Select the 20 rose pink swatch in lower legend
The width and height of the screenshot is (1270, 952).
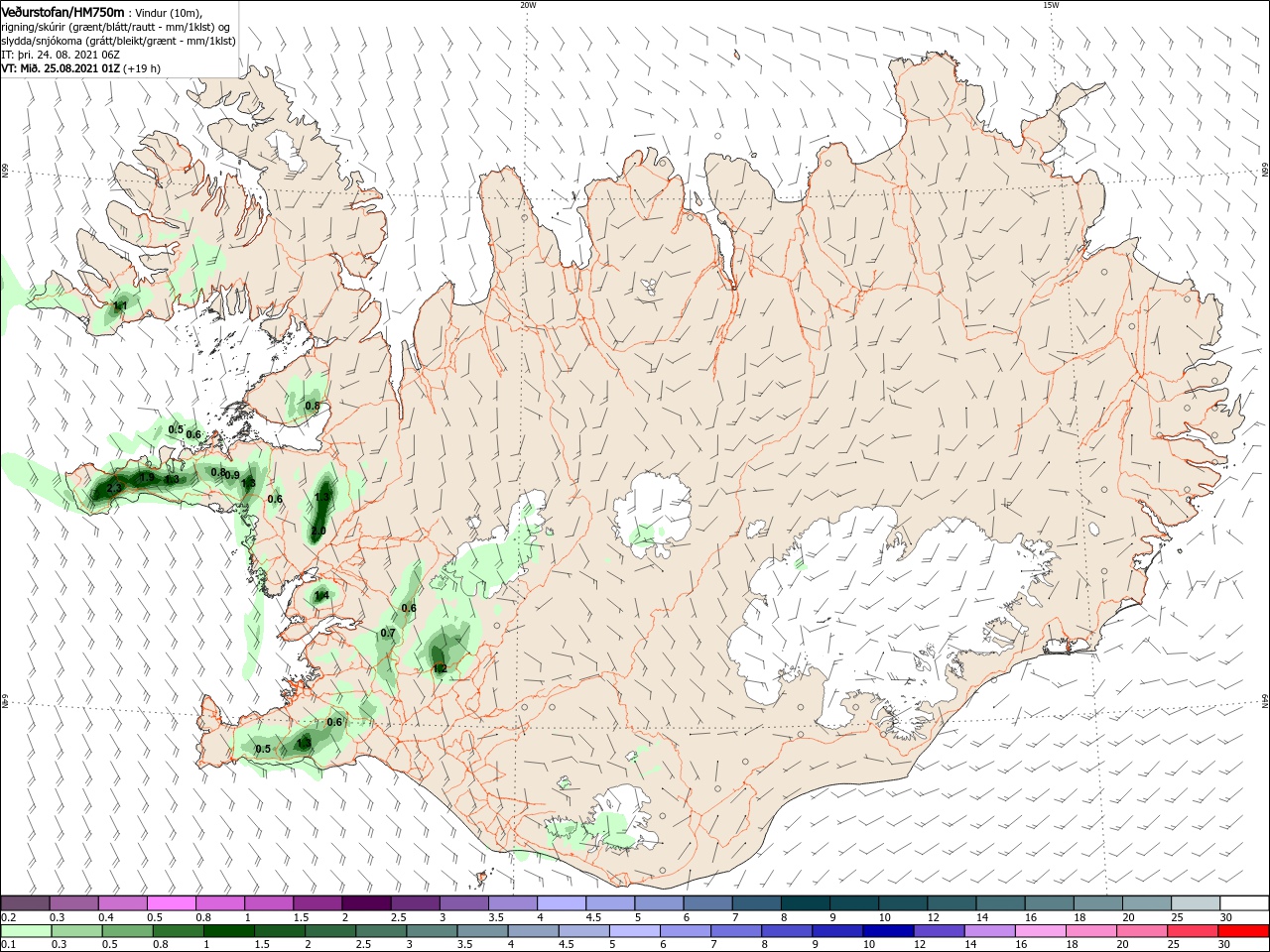[x=1140, y=931]
